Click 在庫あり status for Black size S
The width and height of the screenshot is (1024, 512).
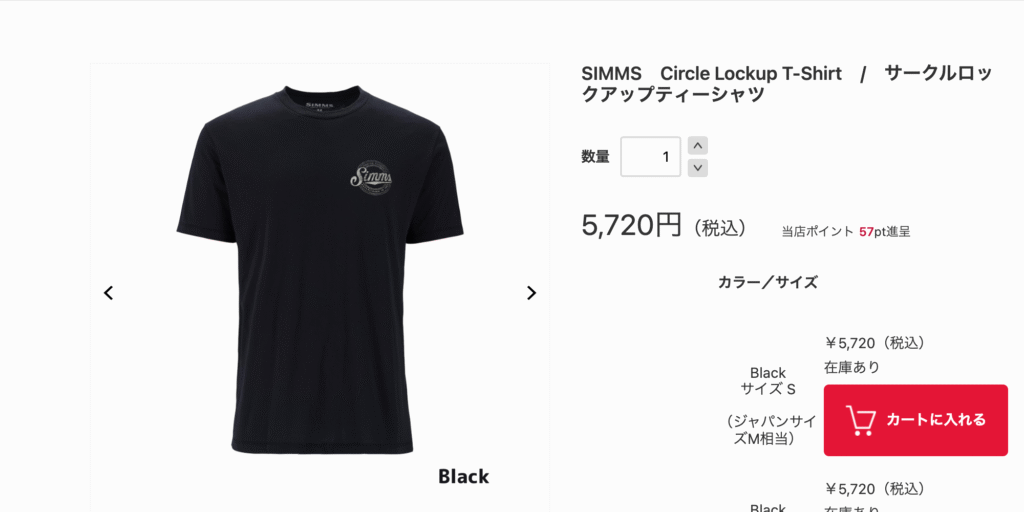(x=852, y=368)
